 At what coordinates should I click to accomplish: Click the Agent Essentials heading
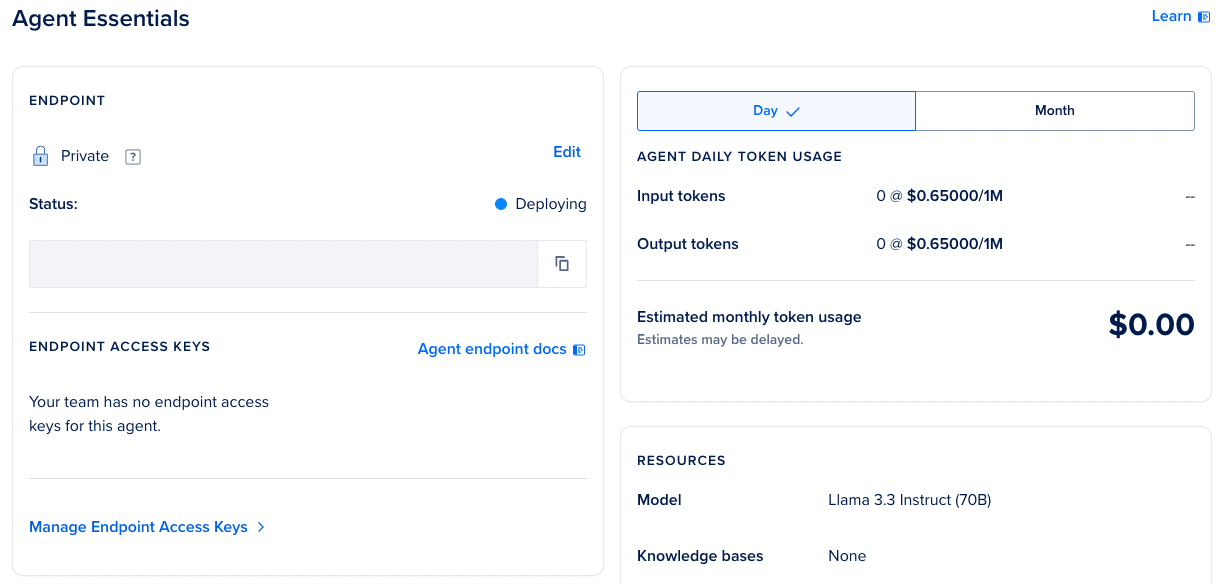[x=101, y=18]
